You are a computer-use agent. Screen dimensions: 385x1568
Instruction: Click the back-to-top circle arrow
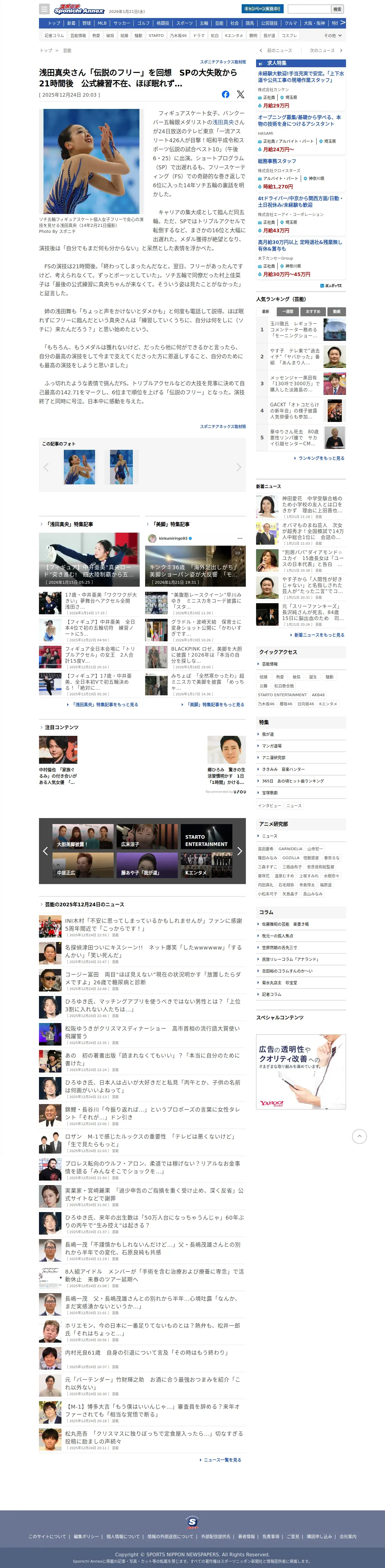click(x=360, y=1136)
